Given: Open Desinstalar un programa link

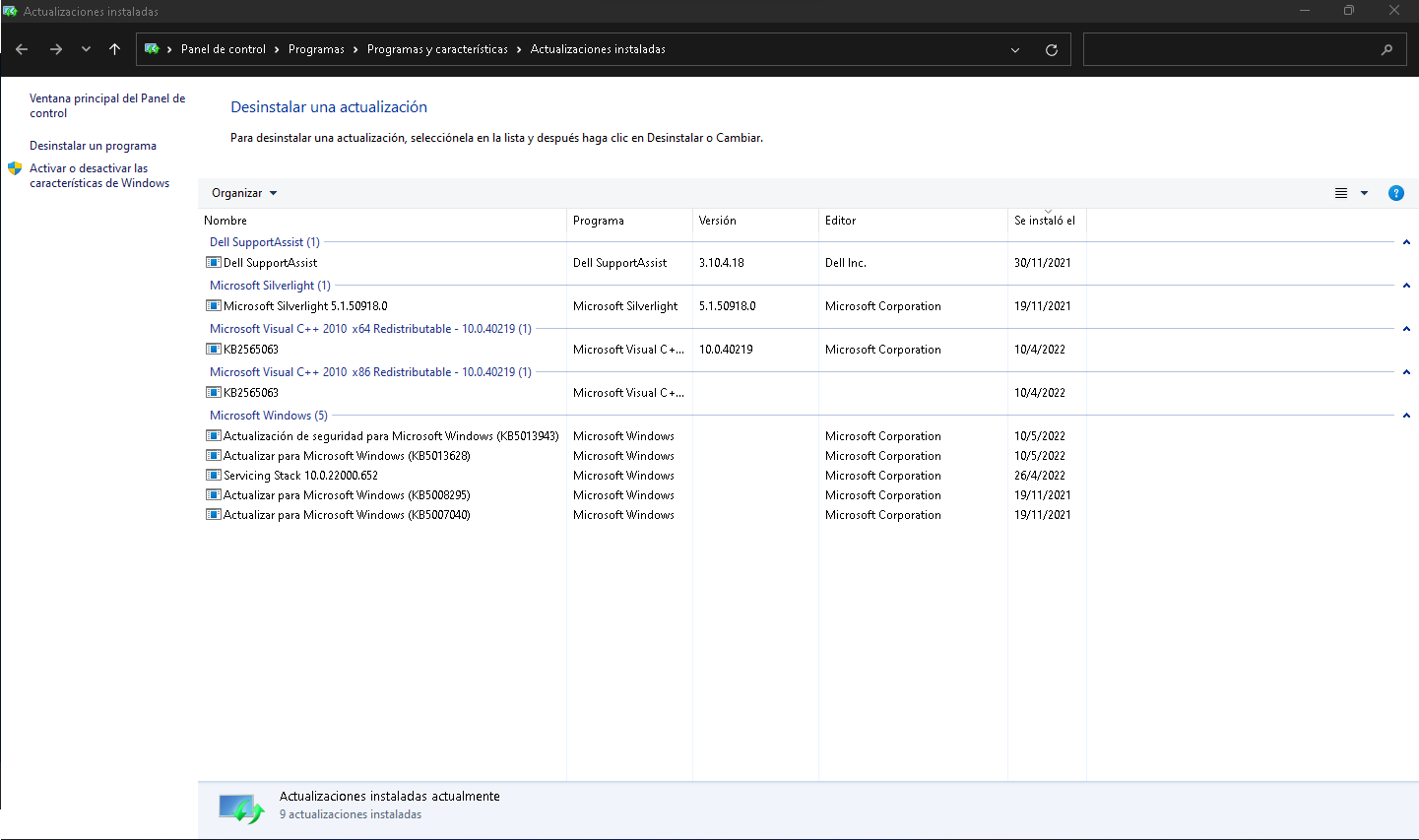Looking at the screenshot, I should 93,146.
